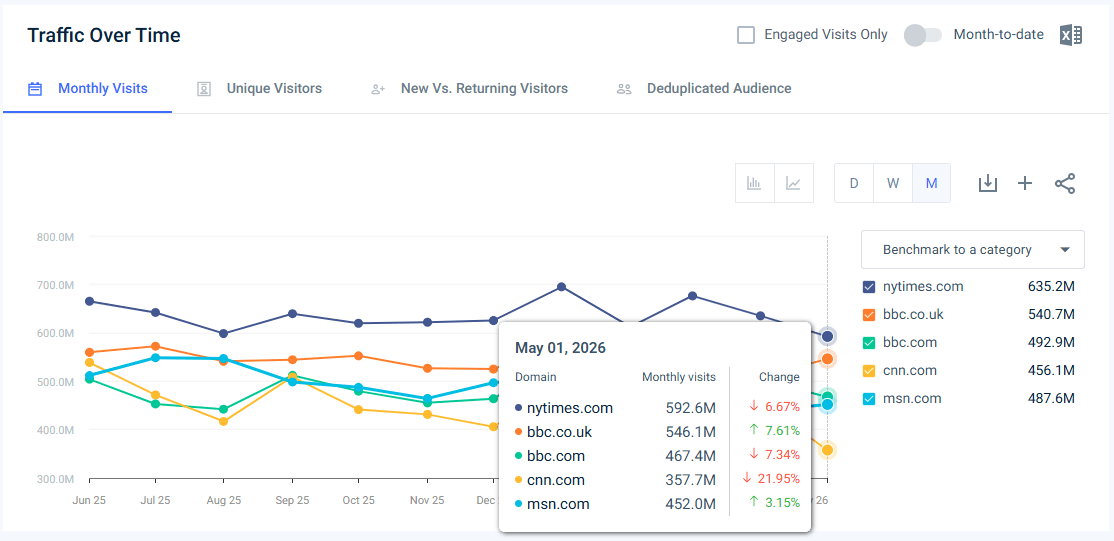
Task: Uncheck cnn.com in the legend
Action: click(x=869, y=370)
